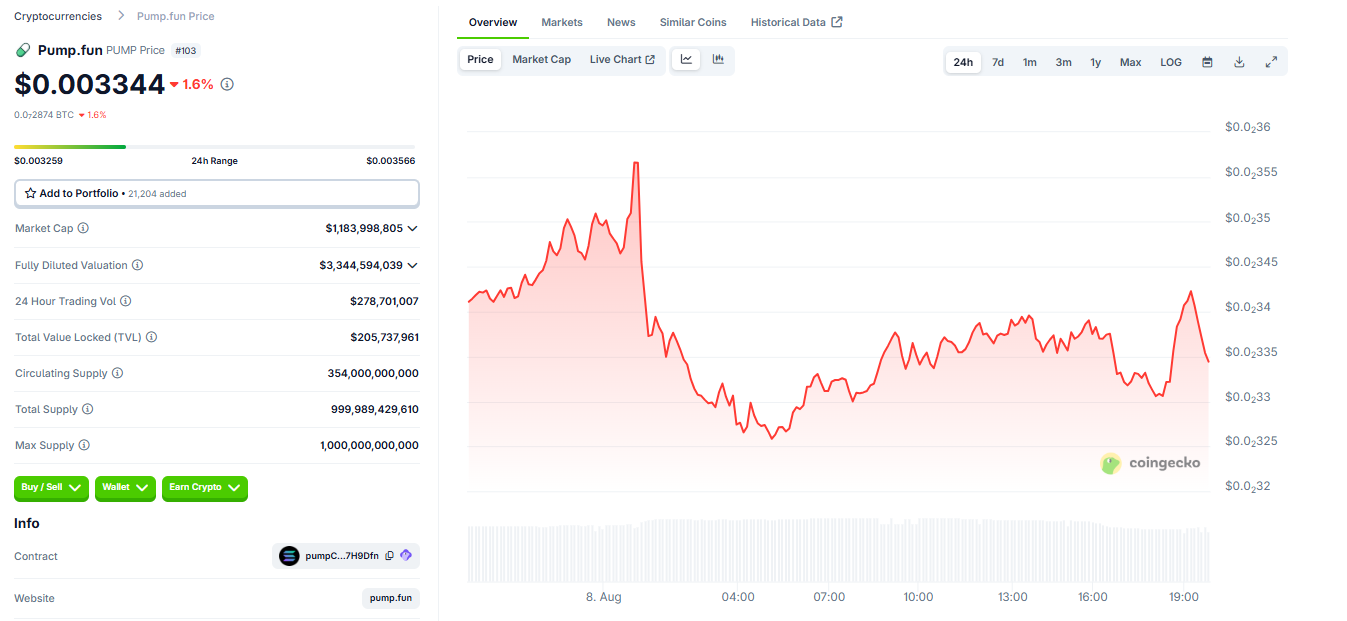Click the 0.0₇2874 BTC price text
The image size is (1347, 621).
[44, 115]
